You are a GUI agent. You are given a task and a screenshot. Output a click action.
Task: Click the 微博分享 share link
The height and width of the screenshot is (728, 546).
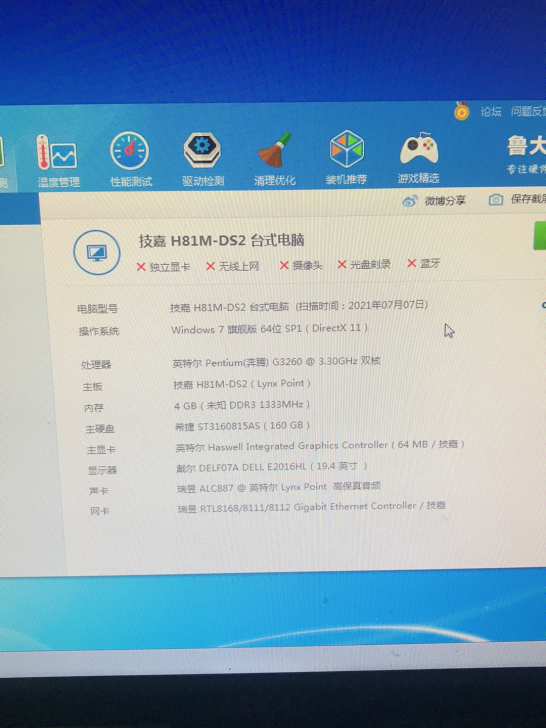(445, 201)
